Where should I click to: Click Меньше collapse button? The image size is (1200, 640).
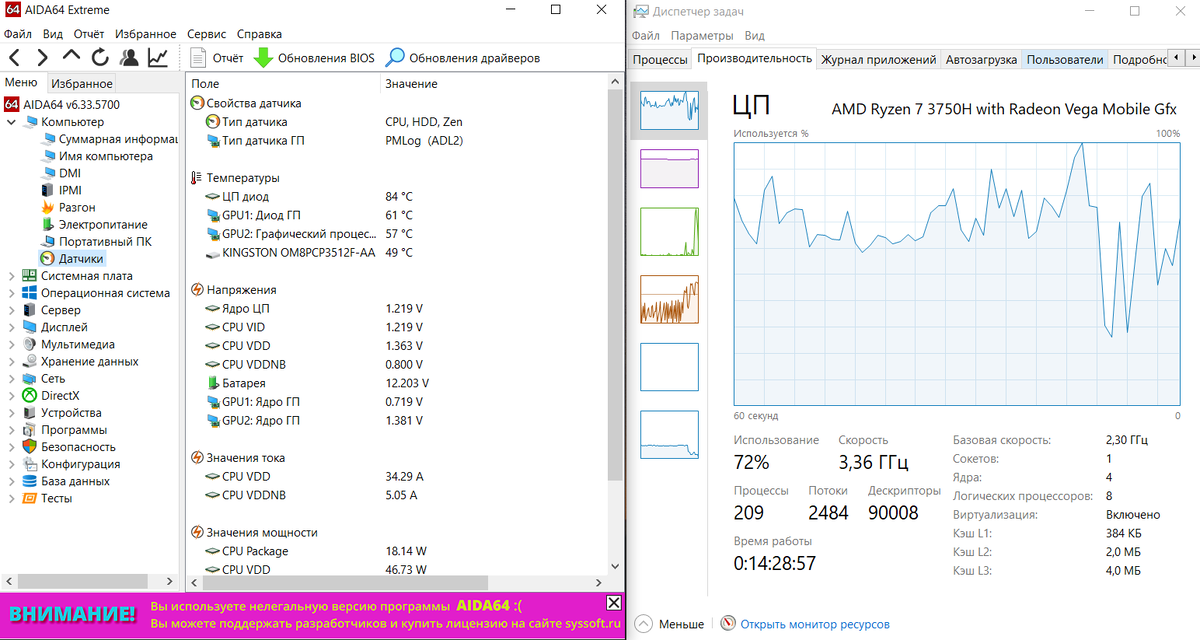pos(671,624)
